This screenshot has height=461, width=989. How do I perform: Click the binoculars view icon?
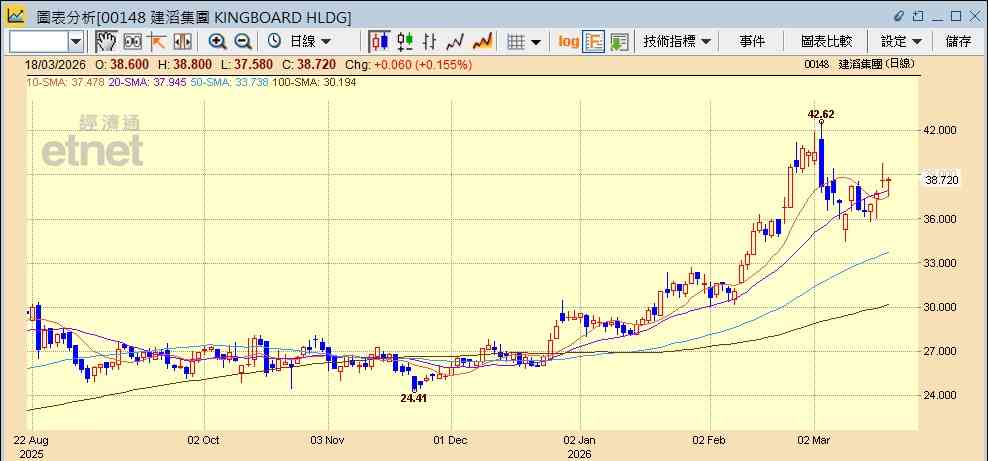click(132, 42)
